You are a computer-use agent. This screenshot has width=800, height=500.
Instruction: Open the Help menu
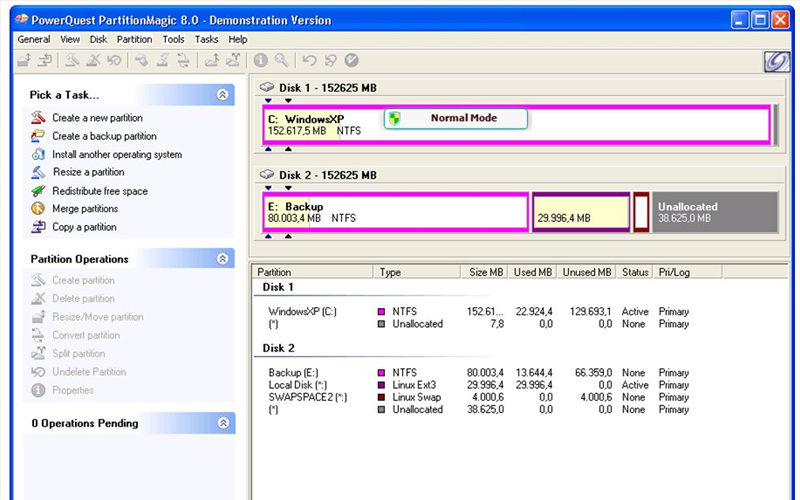[238, 39]
